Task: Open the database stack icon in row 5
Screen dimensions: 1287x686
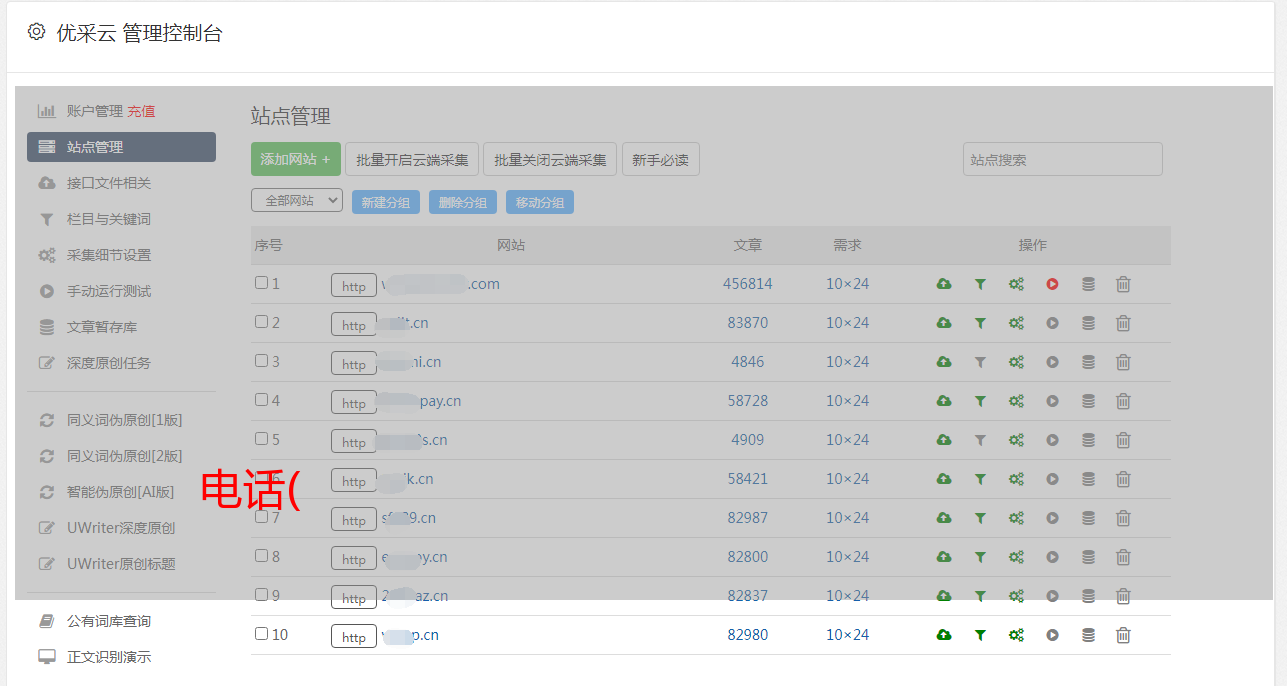Action: click(x=1088, y=440)
